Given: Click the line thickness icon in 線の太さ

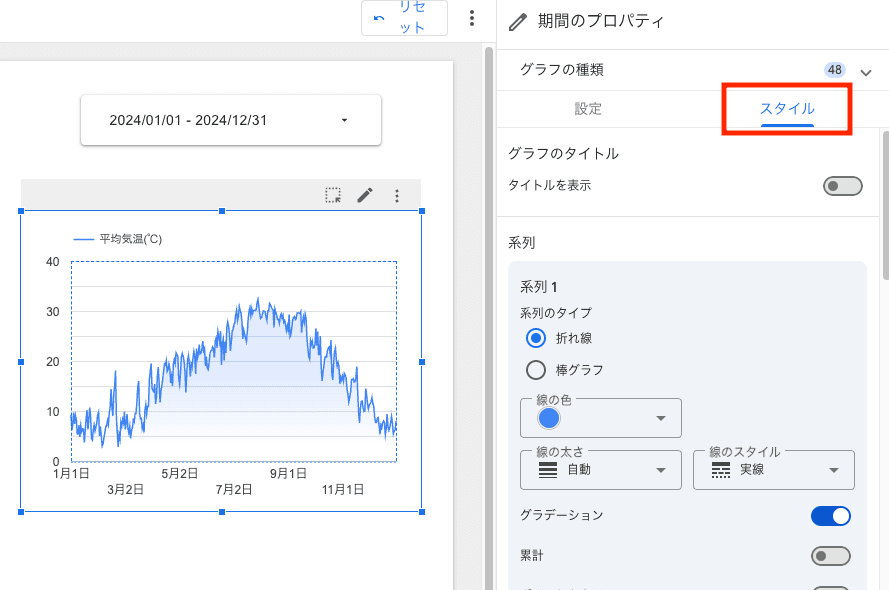Looking at the screenshot, I should coord(547,470).
